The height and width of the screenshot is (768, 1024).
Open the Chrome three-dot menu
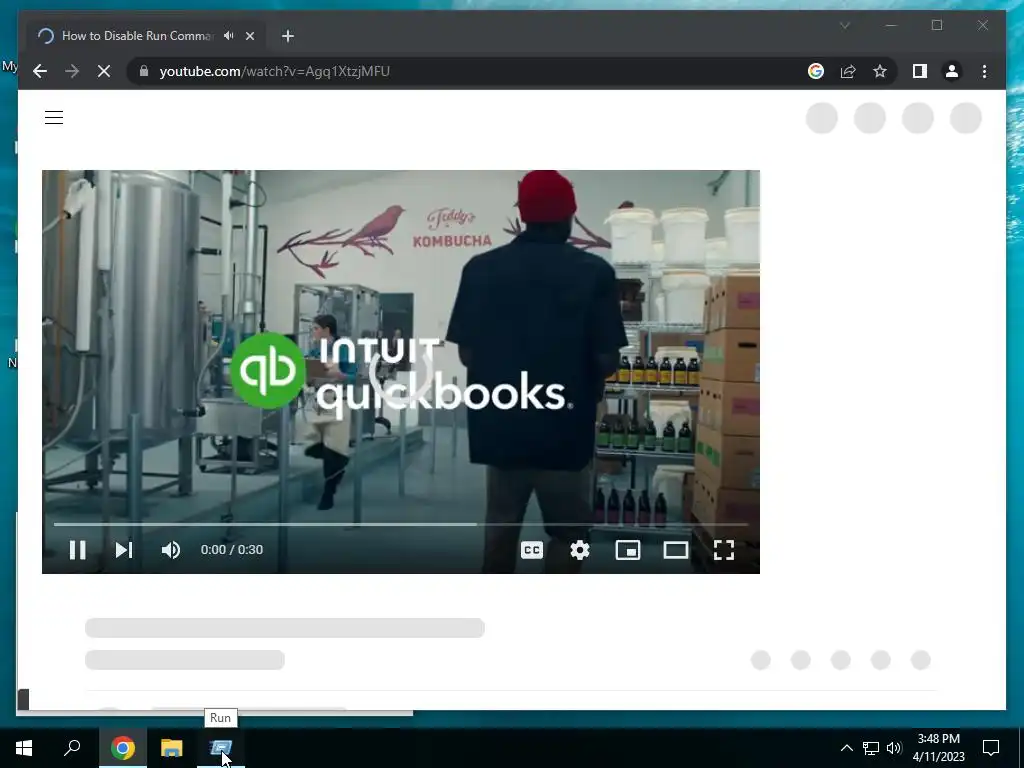coord(984,71)
